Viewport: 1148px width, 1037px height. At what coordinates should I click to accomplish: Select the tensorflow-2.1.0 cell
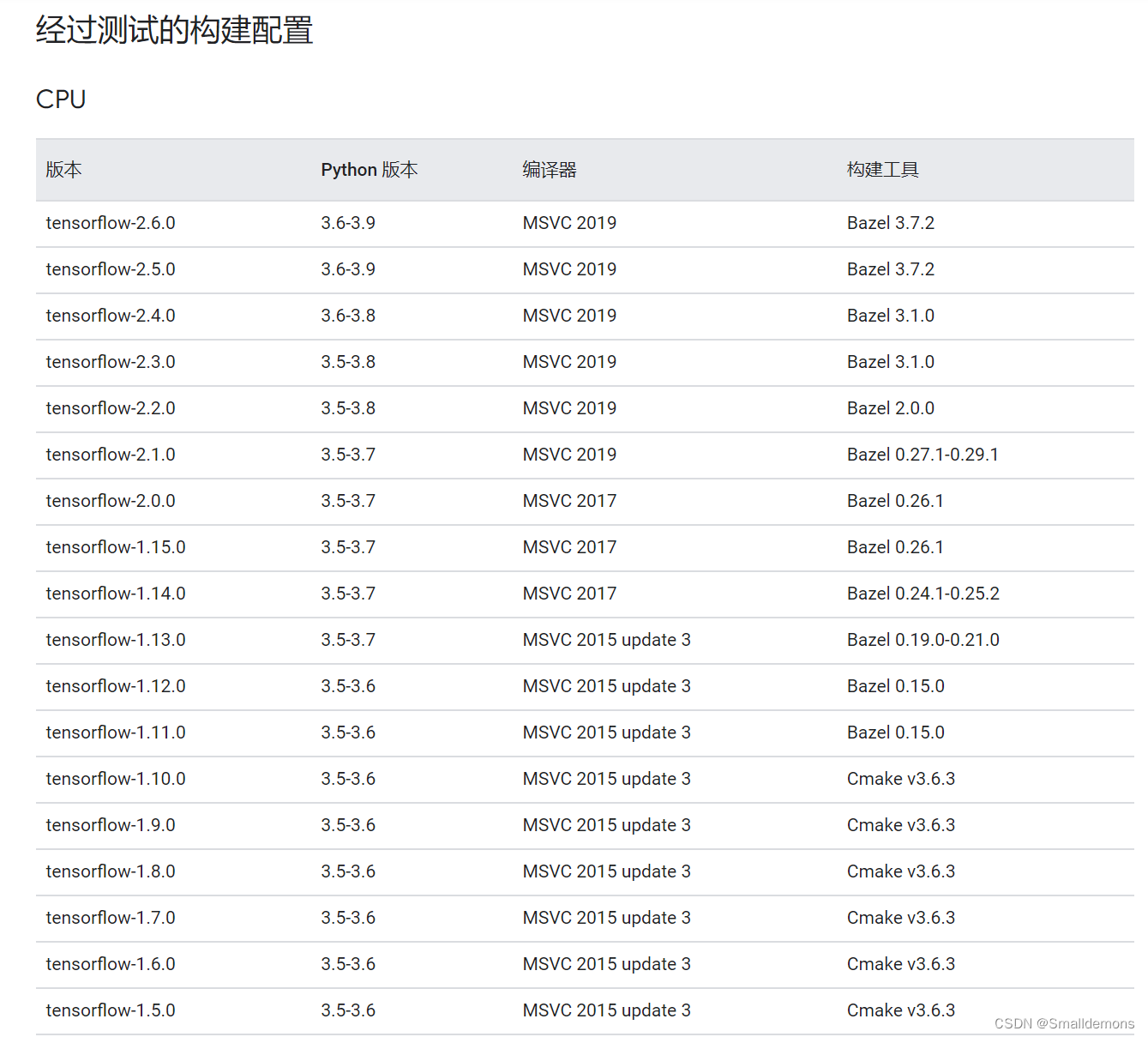tap(111, 455)
